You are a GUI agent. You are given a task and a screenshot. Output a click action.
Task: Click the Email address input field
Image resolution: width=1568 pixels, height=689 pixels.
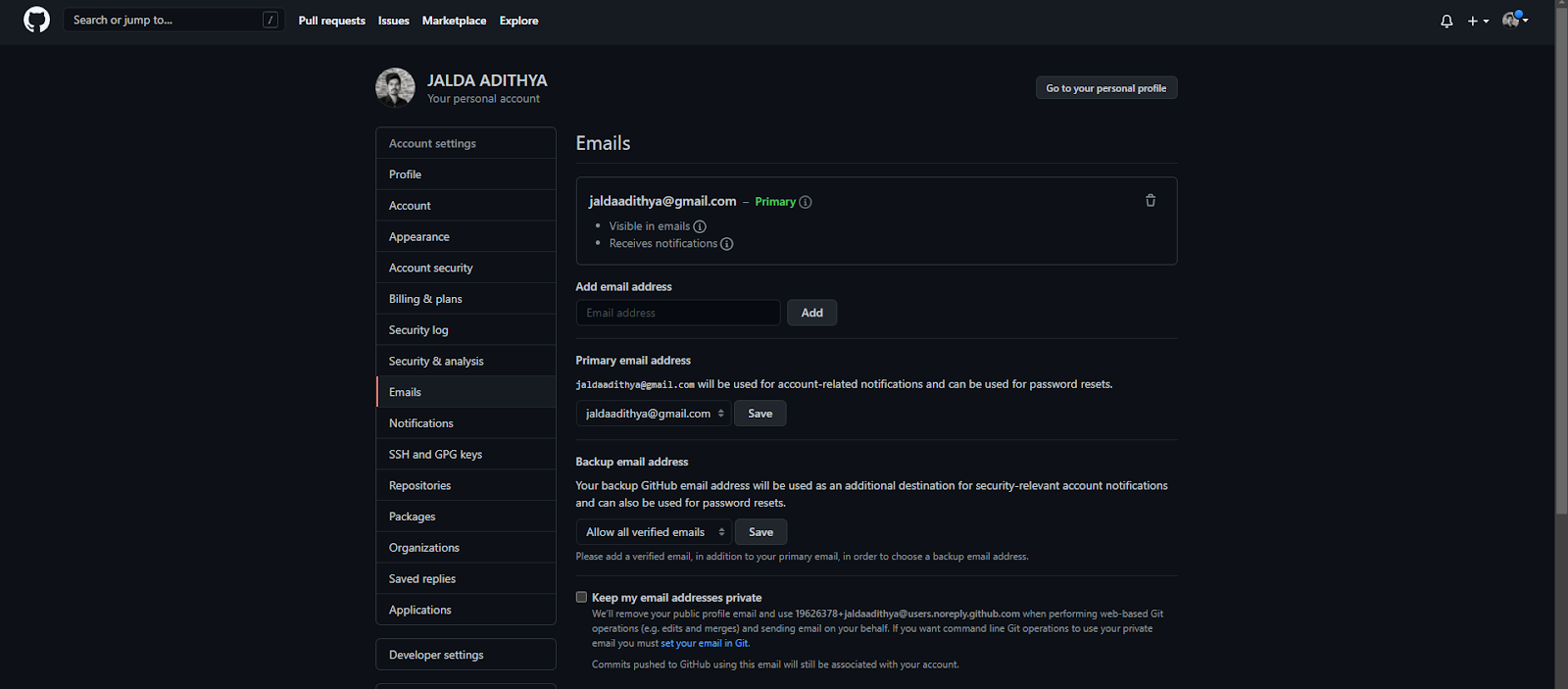(x=678, y=313)
